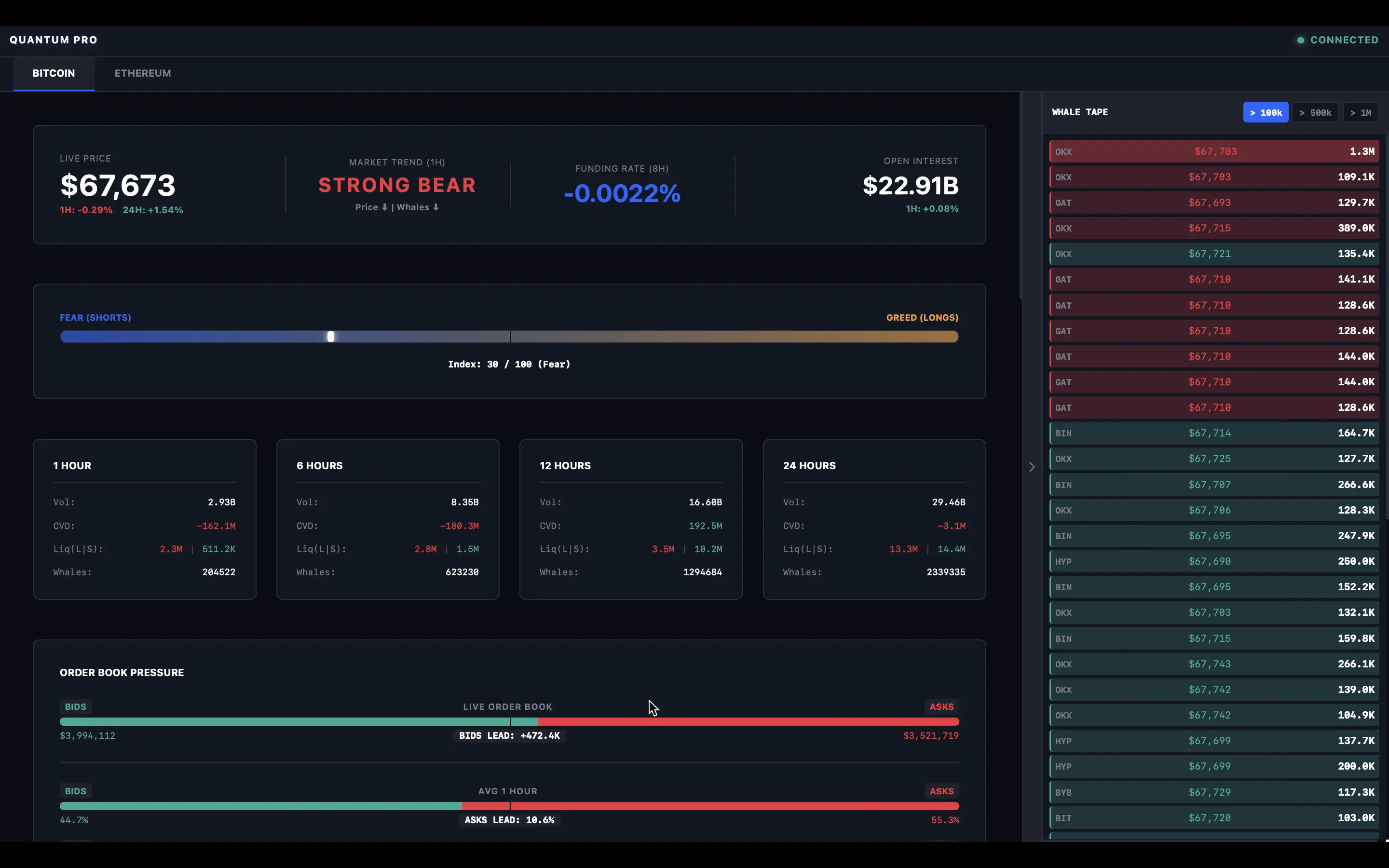1389x868 pixels.
Task: Click the ASKS LEAD: 10.6% label
Action: tap(510, 820)
